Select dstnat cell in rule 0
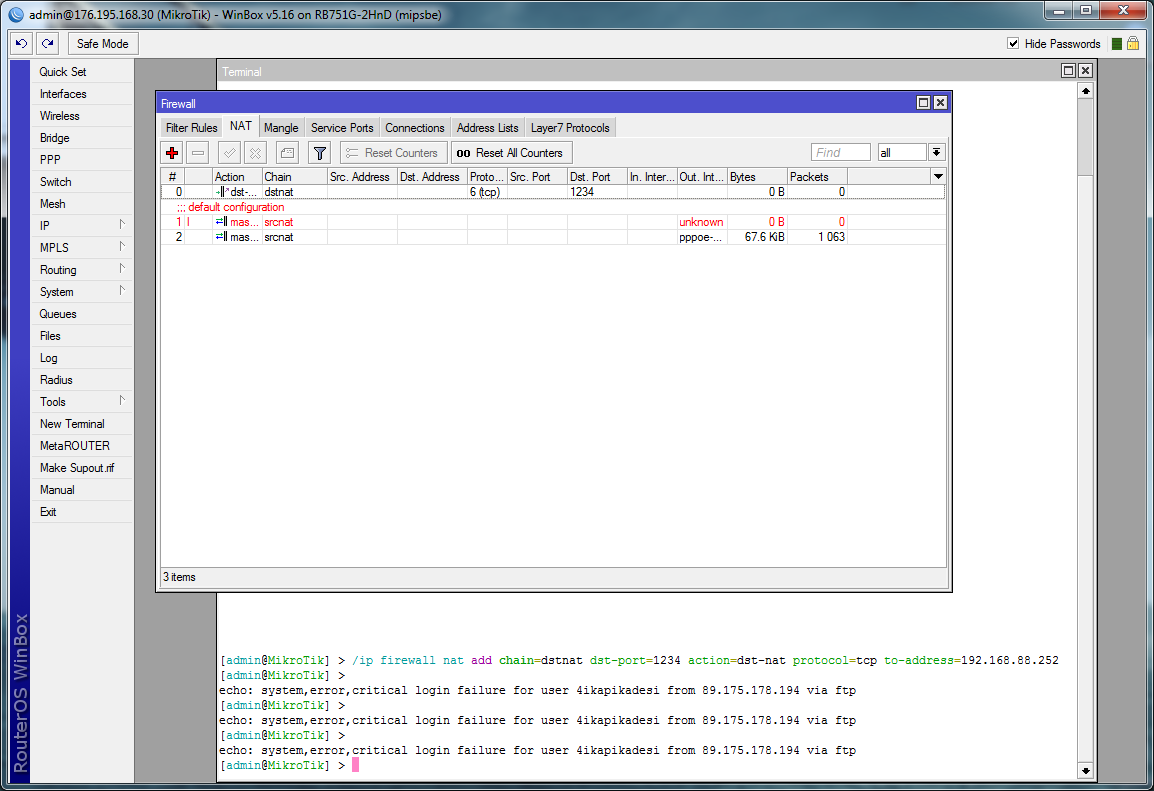This screenshot has height=791, width=1154. pos(294,192)
